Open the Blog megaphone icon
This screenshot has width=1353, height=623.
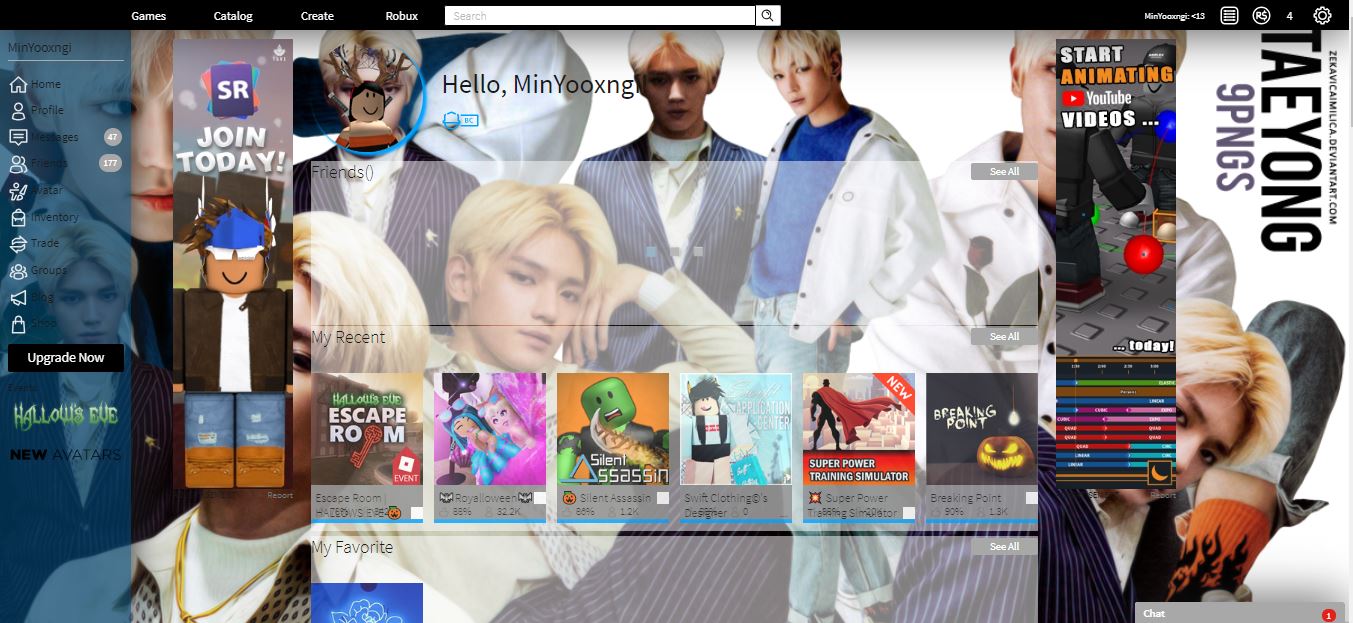click(x=18, y=297)
